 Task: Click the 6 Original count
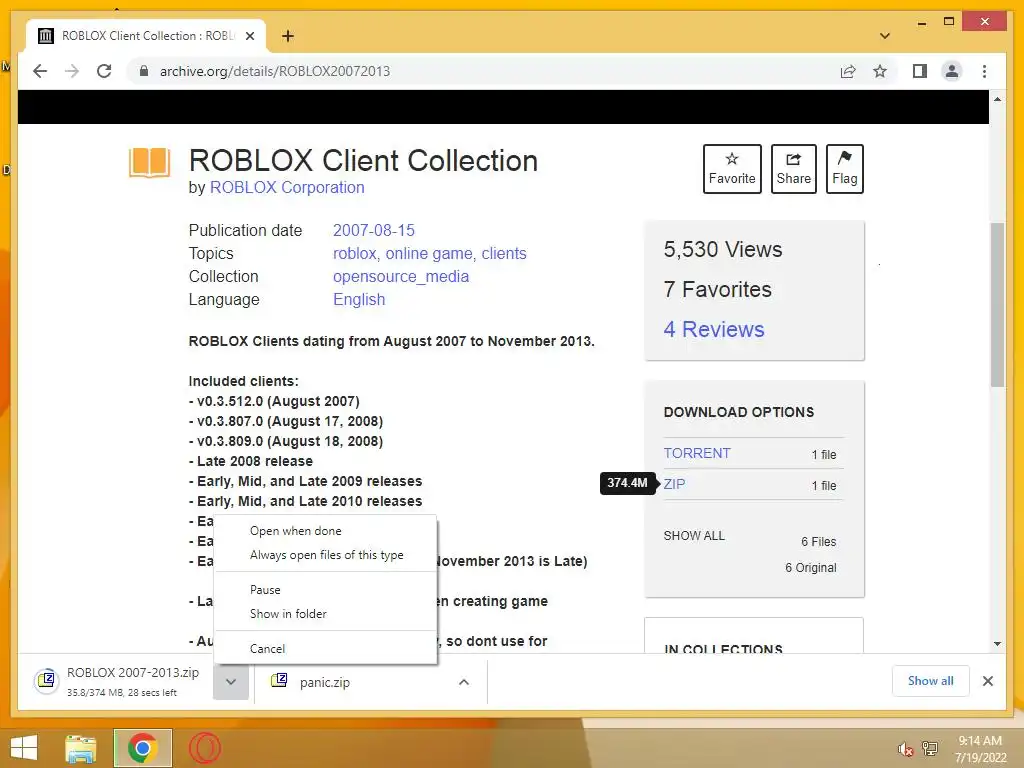810,568
